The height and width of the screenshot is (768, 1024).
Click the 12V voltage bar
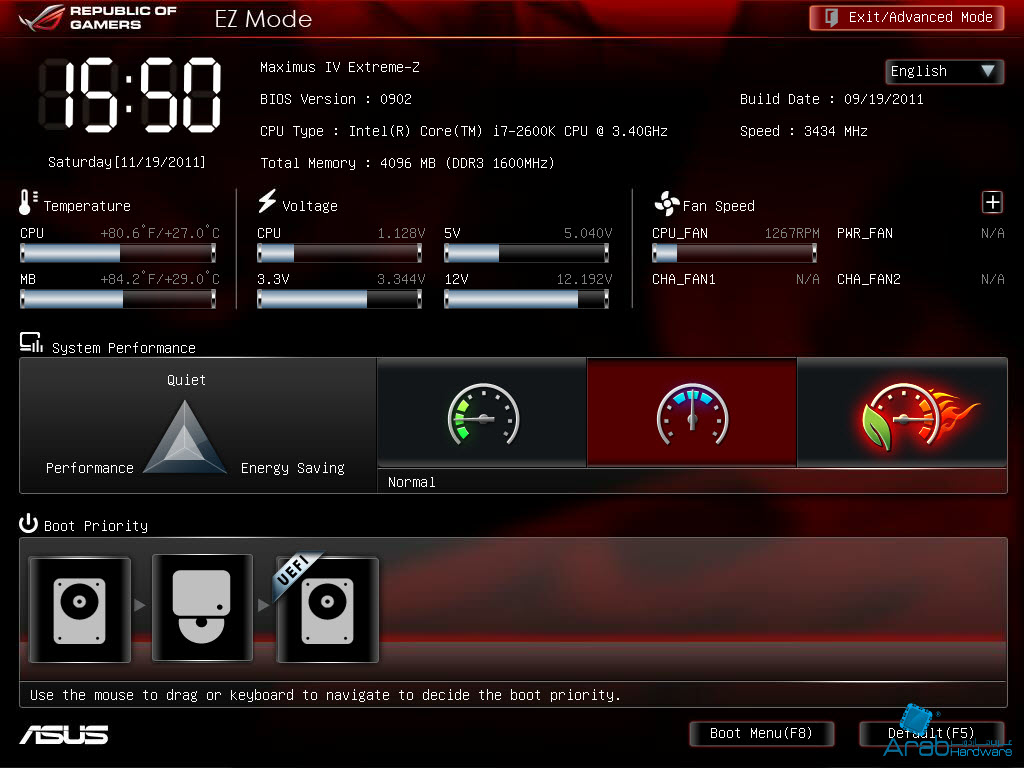pyautogui.click(x=526, y=299)
